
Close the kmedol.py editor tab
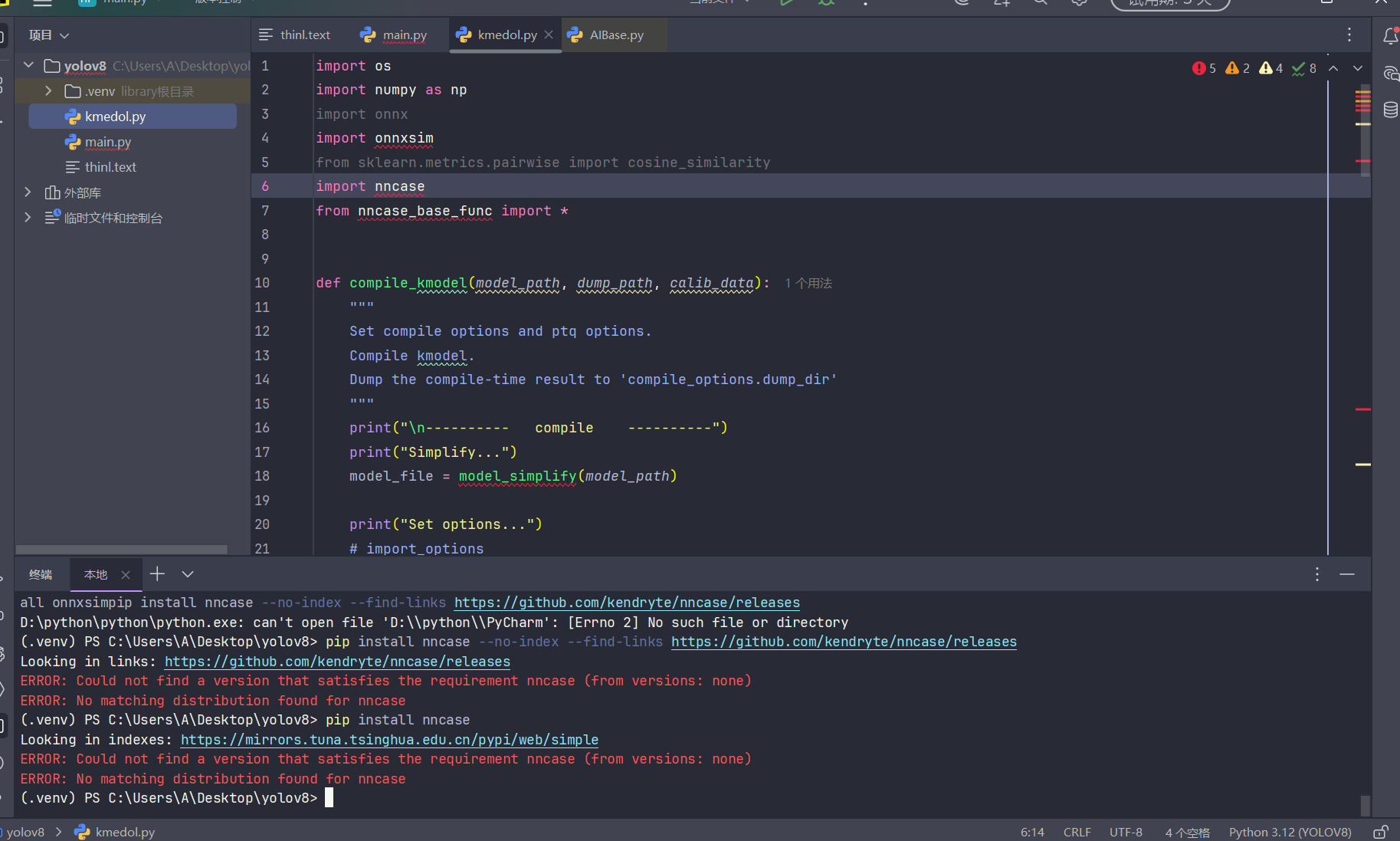tap(549, 34)
